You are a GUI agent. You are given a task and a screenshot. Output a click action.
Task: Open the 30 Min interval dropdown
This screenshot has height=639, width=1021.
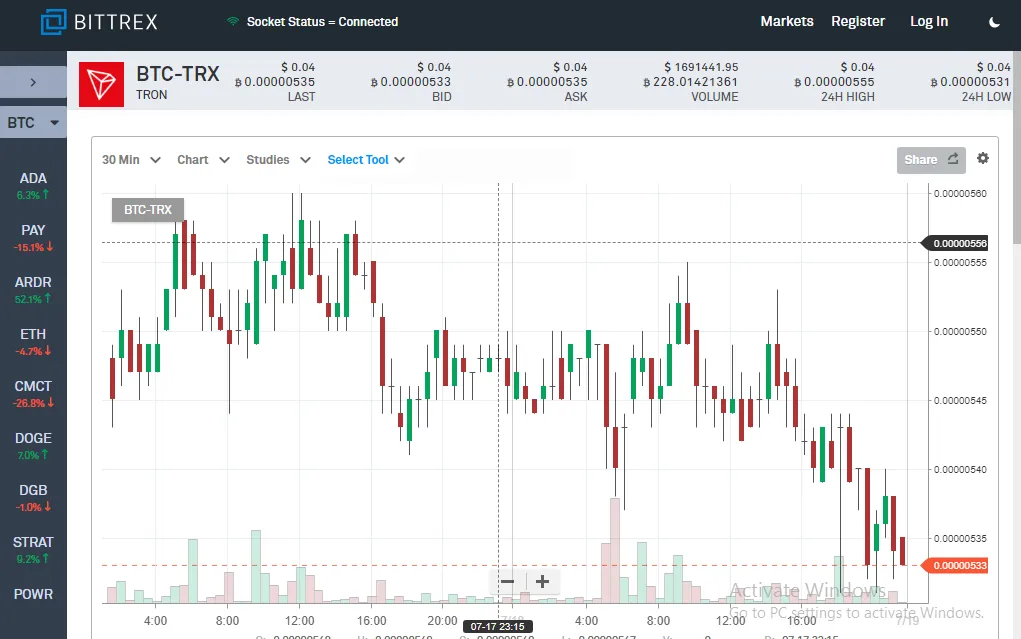131,160
